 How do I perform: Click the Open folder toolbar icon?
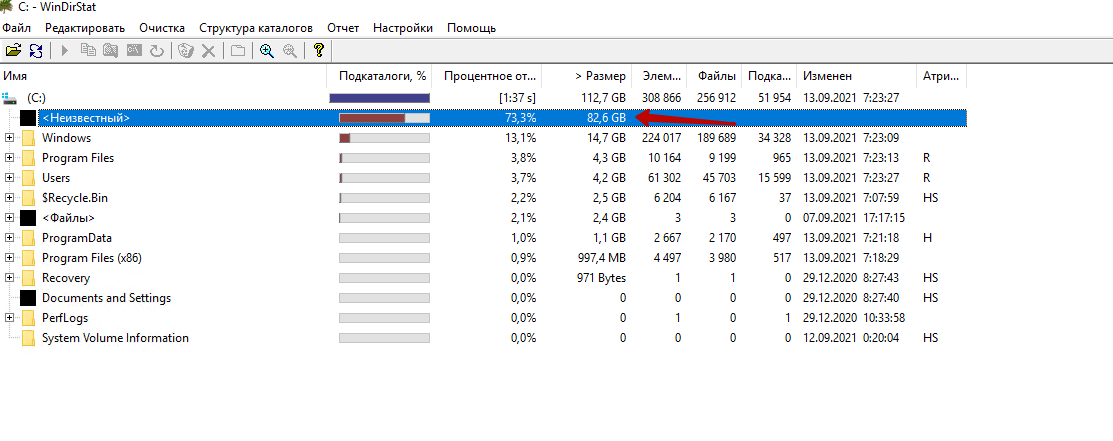(x=13, y=50)
